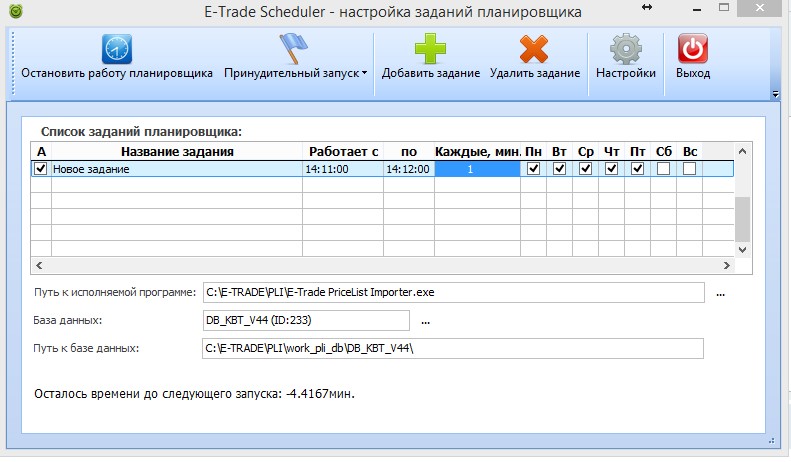Image resolution: width=791 pixels, height=462 pixels.
Task: Click the horizontal scroll left arrow
Action: pos(39,265)
